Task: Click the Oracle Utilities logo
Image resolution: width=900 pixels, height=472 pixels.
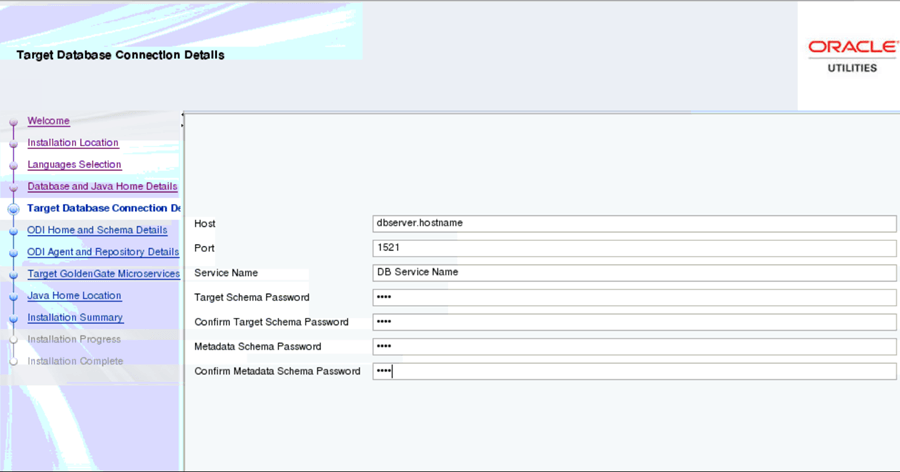Action: [x=852, y=56]
